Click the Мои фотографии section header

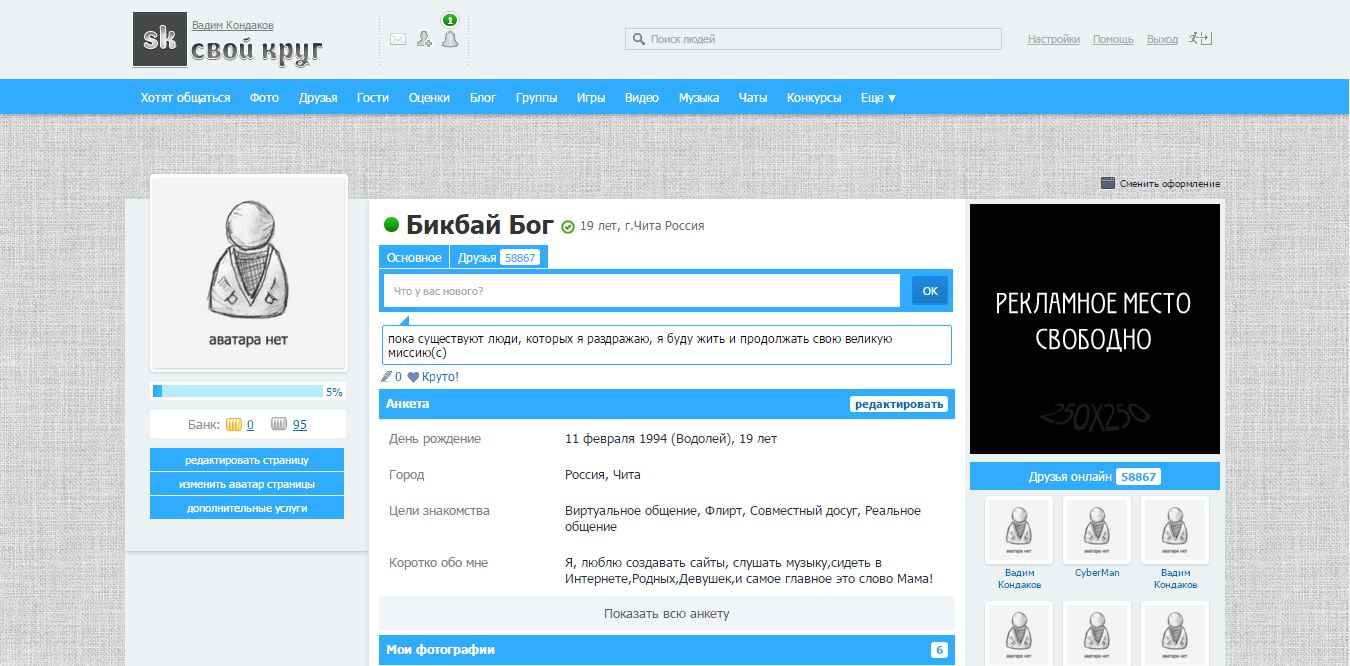(667, 650)
